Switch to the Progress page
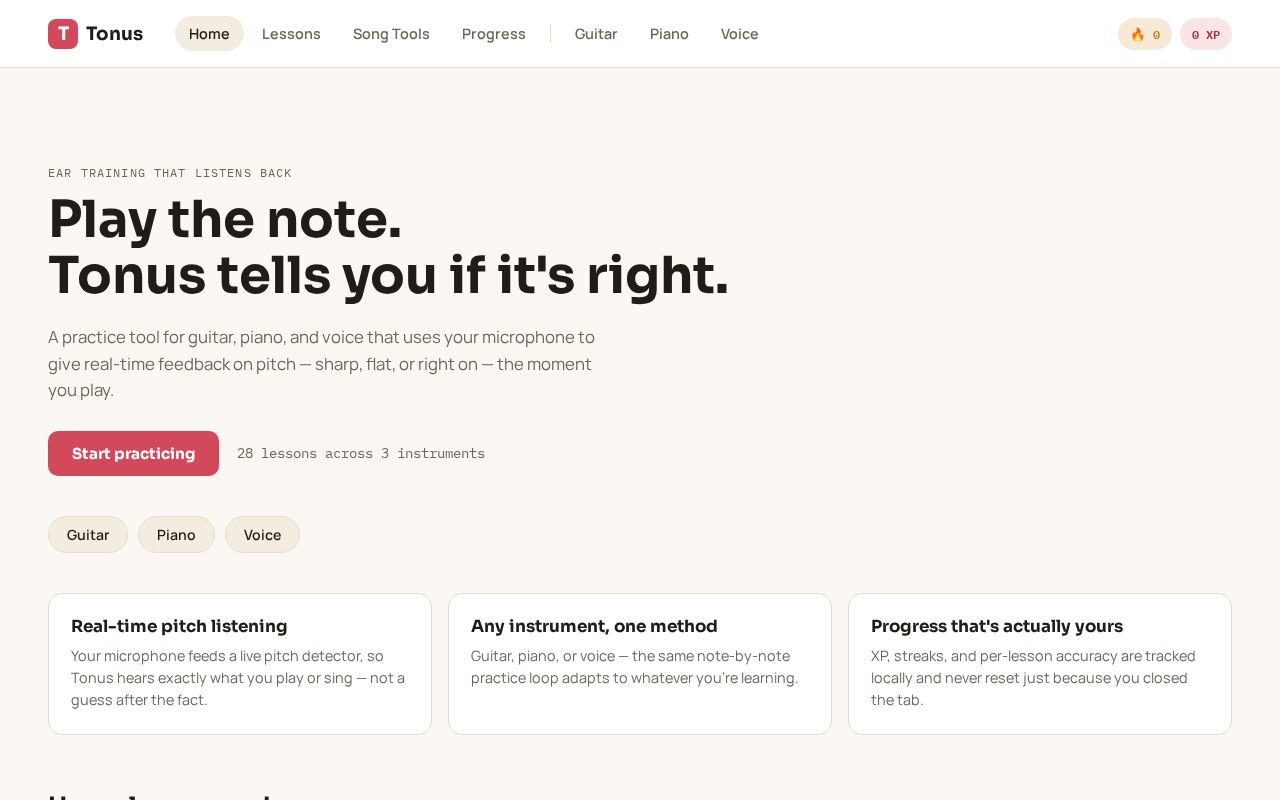This screenshot has width=1280, height=800. (494, 34)
